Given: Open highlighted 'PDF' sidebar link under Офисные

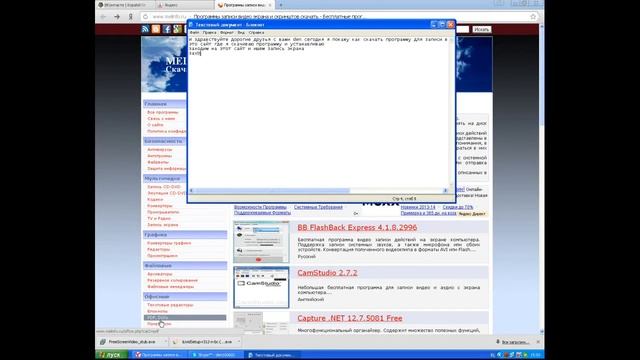Looking at the screenshot, I should tap(185, 317).
